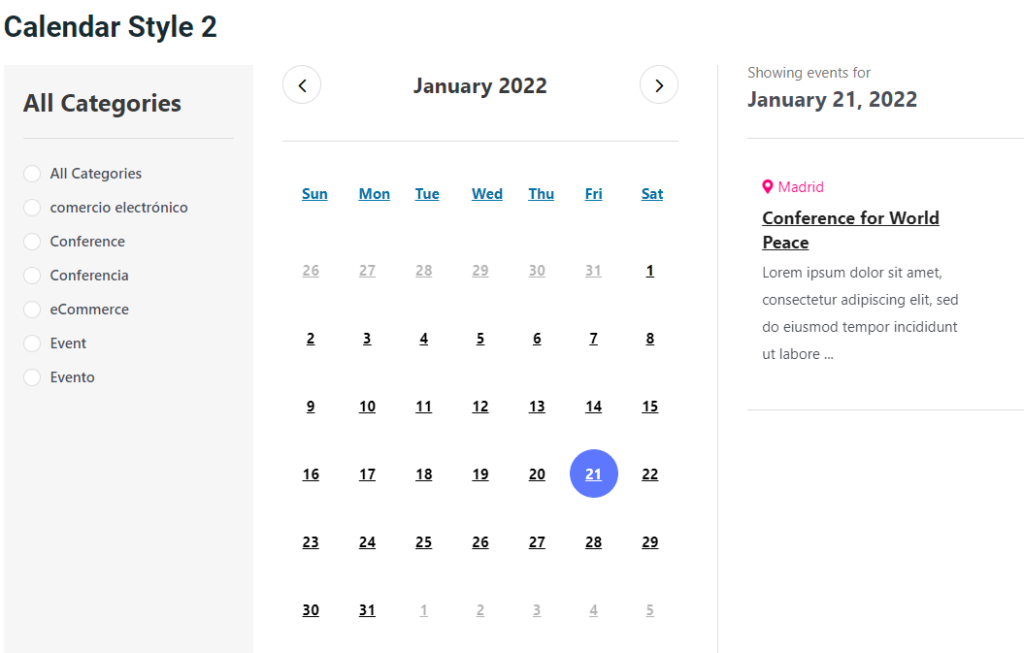The image size is (1024, 653).
Task: Choose the Conference category radio button
Action: tap(32, 242)
